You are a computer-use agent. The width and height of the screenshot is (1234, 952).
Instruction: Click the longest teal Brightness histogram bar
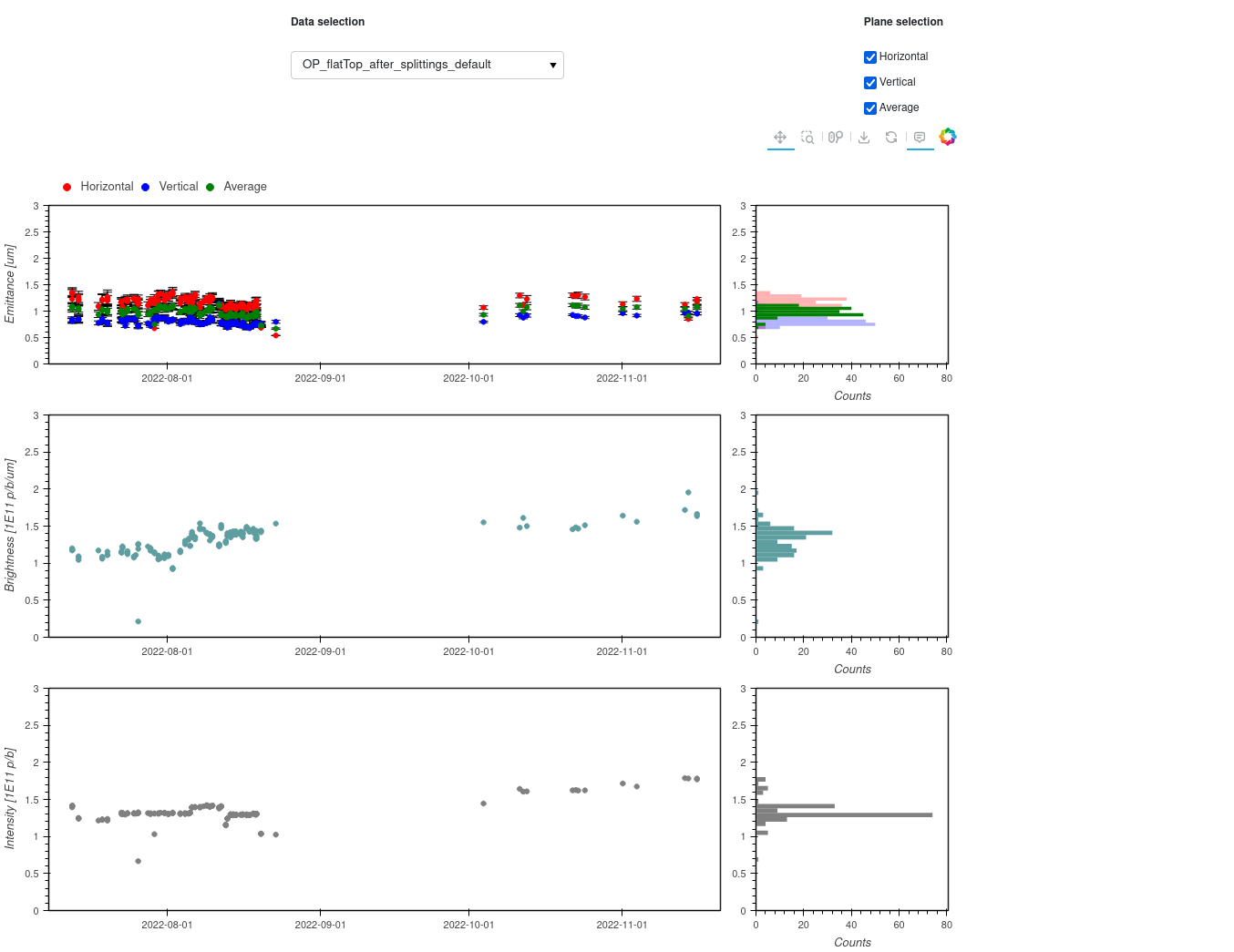point(793,532)
